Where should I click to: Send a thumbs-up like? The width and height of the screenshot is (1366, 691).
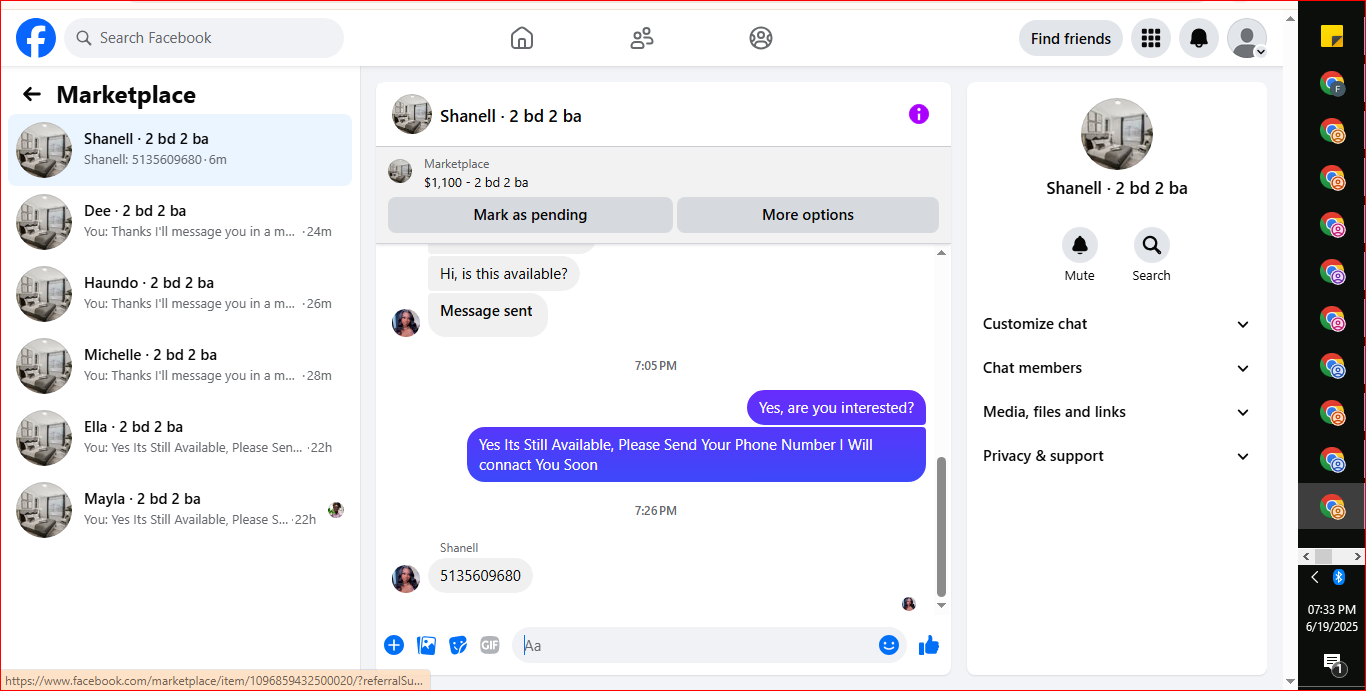tap(929, 645)
